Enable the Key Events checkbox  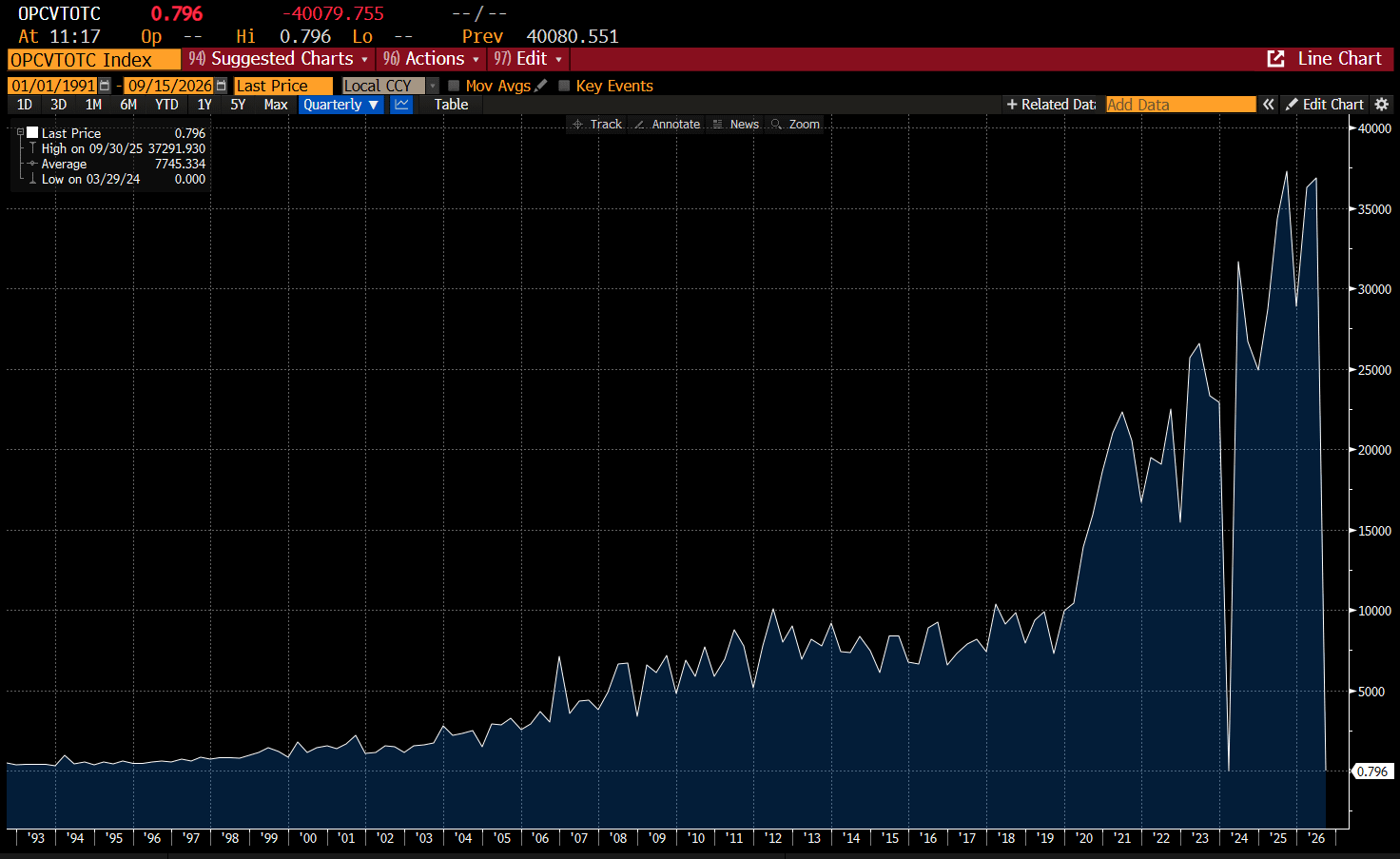564,86
